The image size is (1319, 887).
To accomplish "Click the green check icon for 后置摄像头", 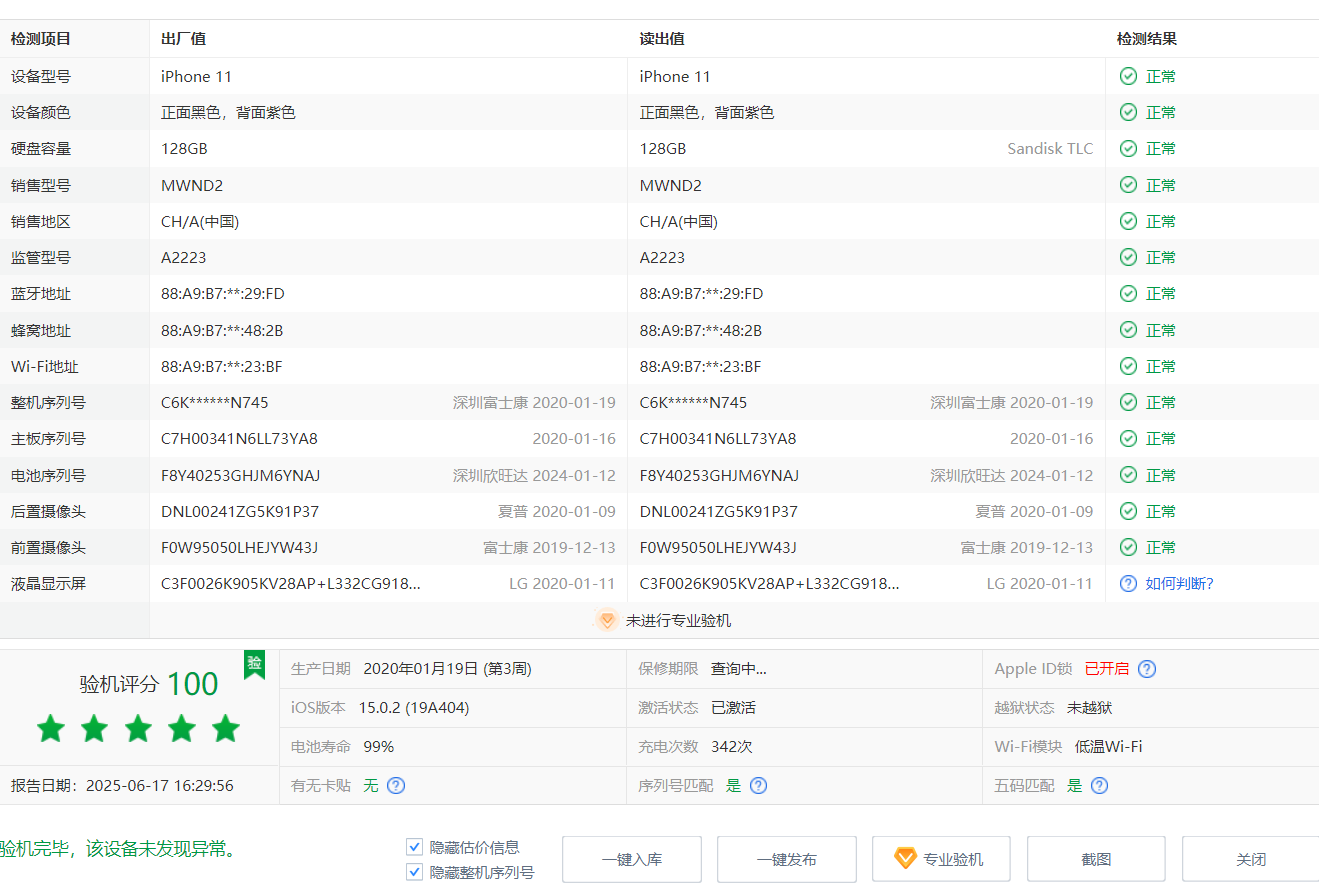I will click(x=1128, y=511).
